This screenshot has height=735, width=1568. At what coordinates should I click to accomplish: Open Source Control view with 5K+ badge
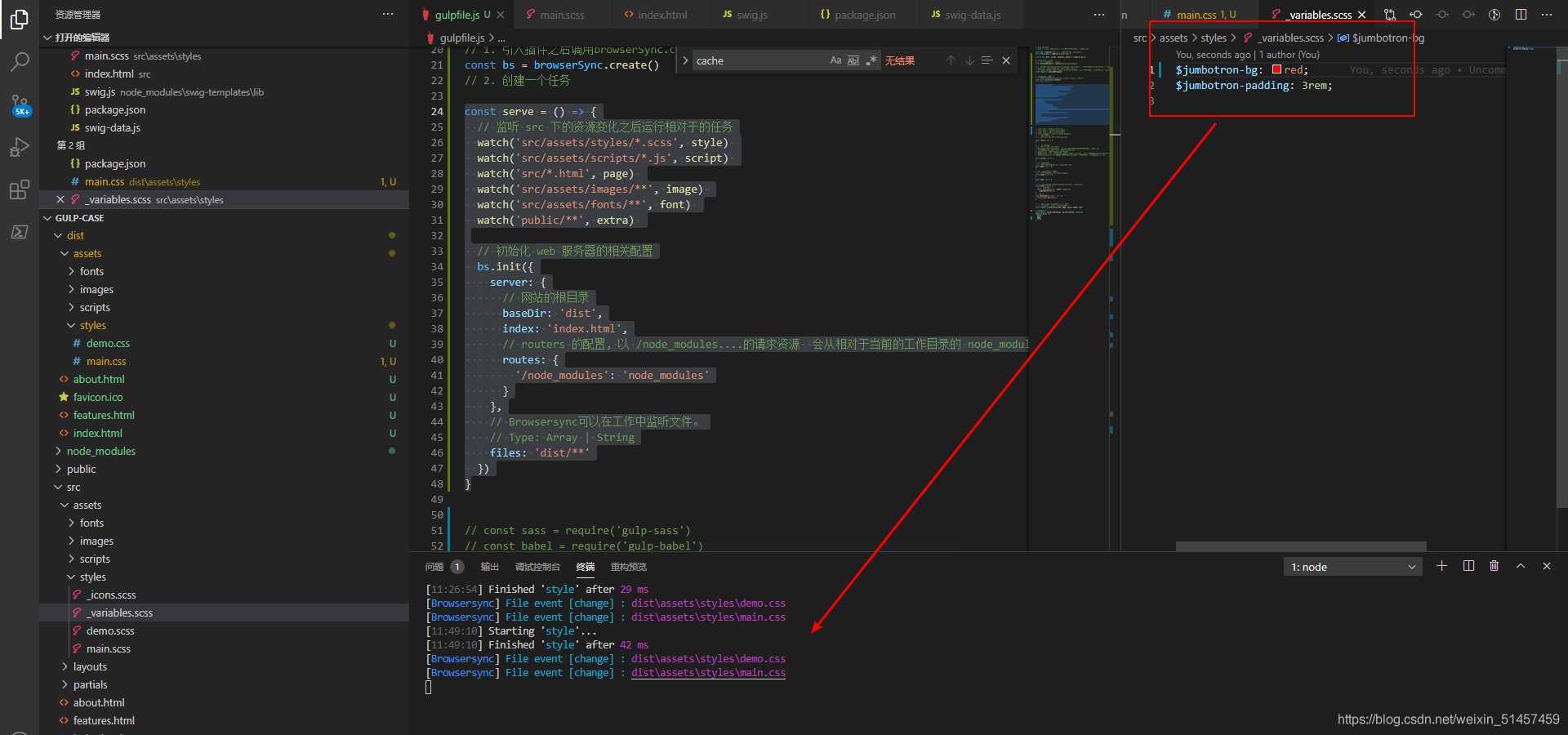pyautogui.click(x=20, y=105)
